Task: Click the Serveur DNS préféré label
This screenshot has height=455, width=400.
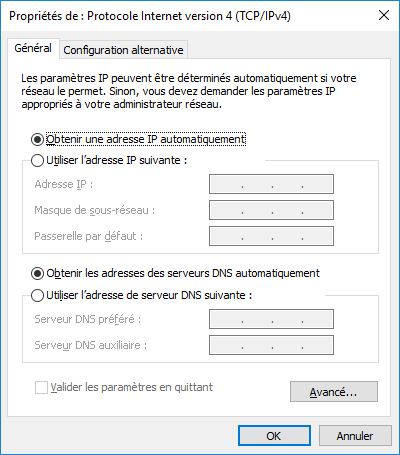Action: (x=88, y=319)
